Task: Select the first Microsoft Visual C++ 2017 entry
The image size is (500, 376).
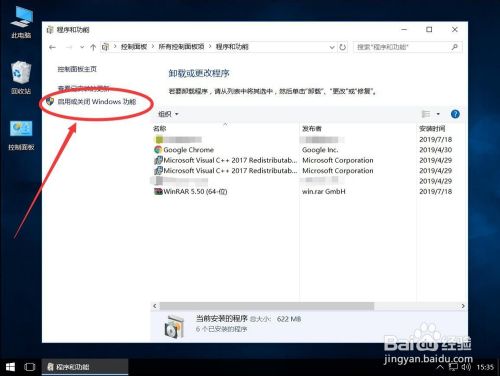Action: tap(308, 160)
